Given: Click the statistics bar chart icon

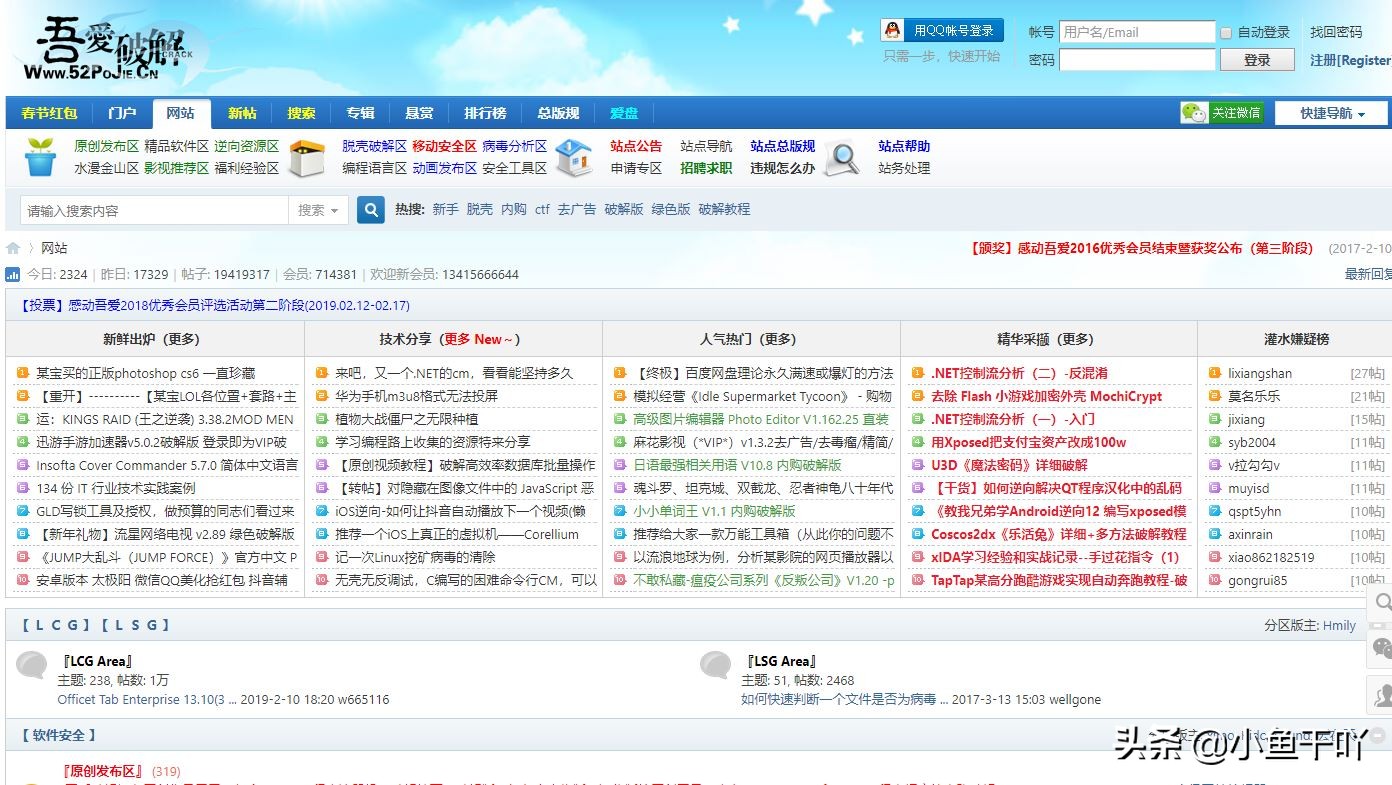Looking at the screenshot, I should point(13,275).
